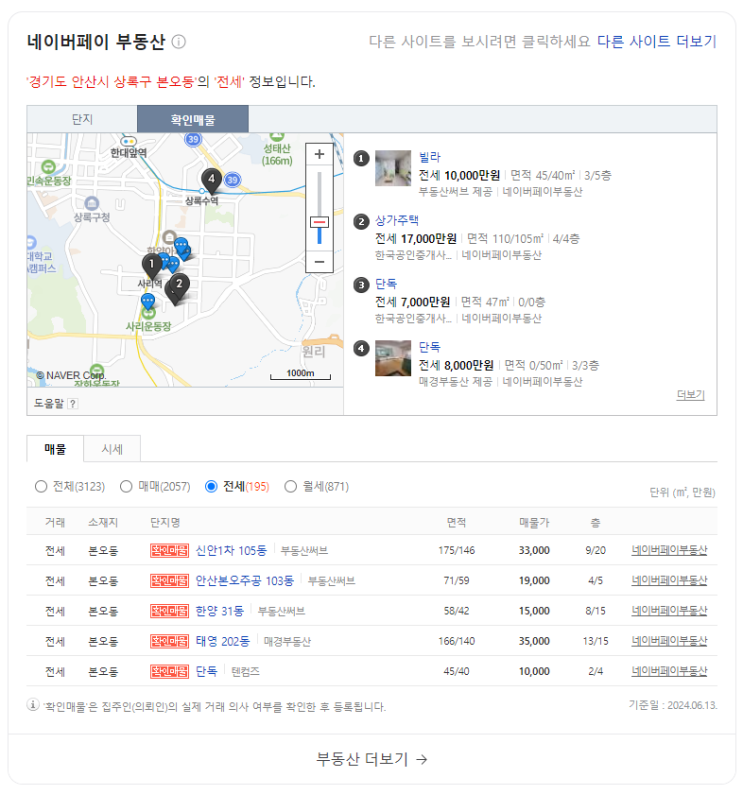The height and width of the screenshot is (795, 743).
Task: Click 부동산 더보기 button at bottom
Action: [372, 759]
